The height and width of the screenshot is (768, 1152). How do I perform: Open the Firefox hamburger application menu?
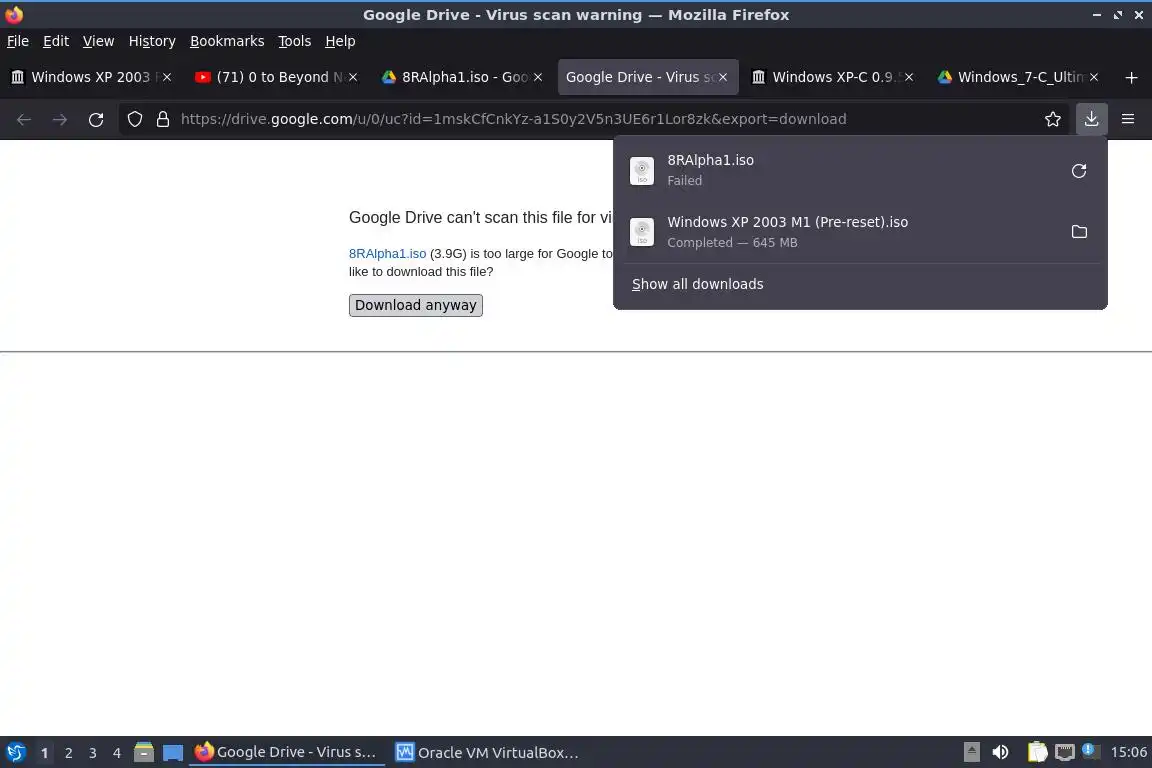click(1128, 119)
